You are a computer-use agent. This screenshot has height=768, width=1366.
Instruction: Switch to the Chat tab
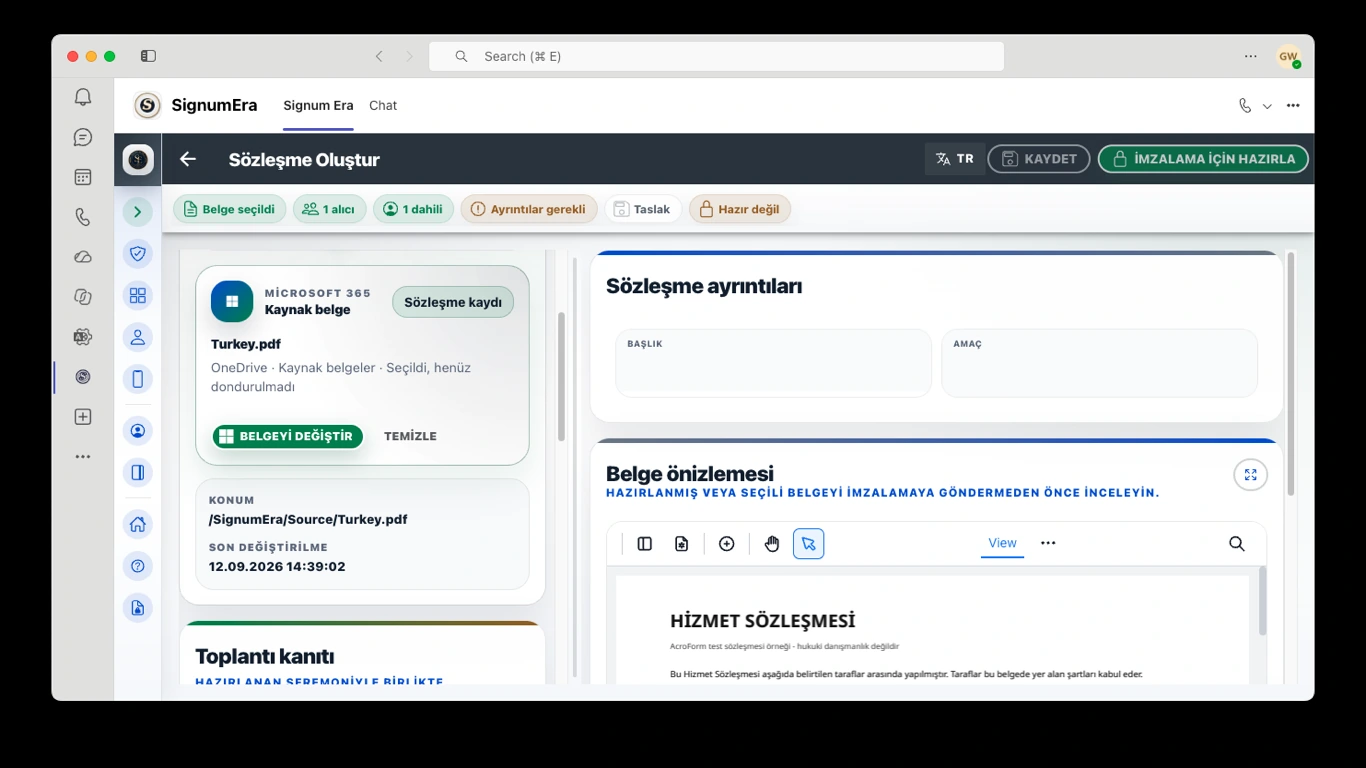(x=383, y=105)
